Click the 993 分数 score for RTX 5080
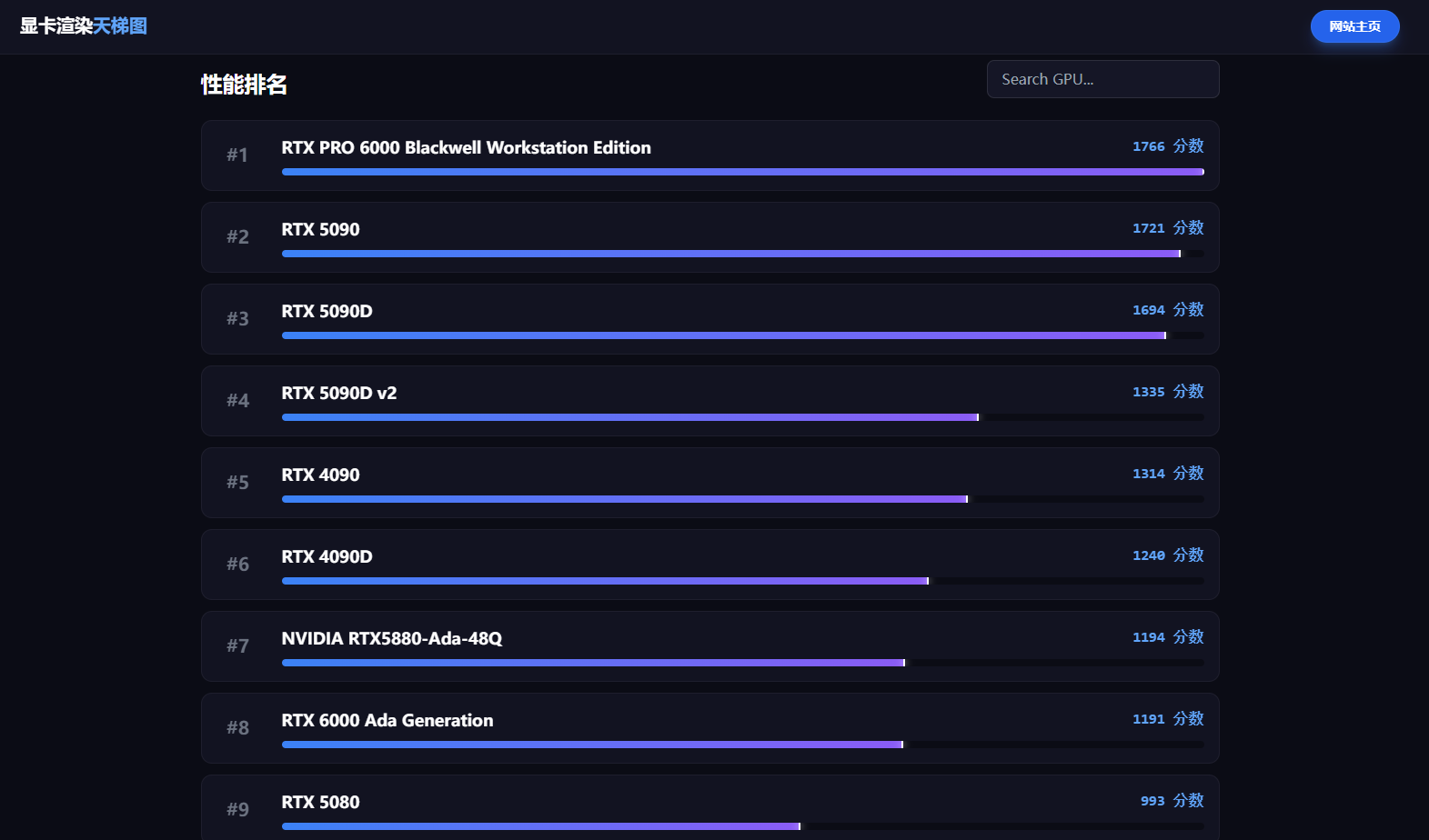Viewport: 1429px width, 840px height. (x=1172, y=801)
